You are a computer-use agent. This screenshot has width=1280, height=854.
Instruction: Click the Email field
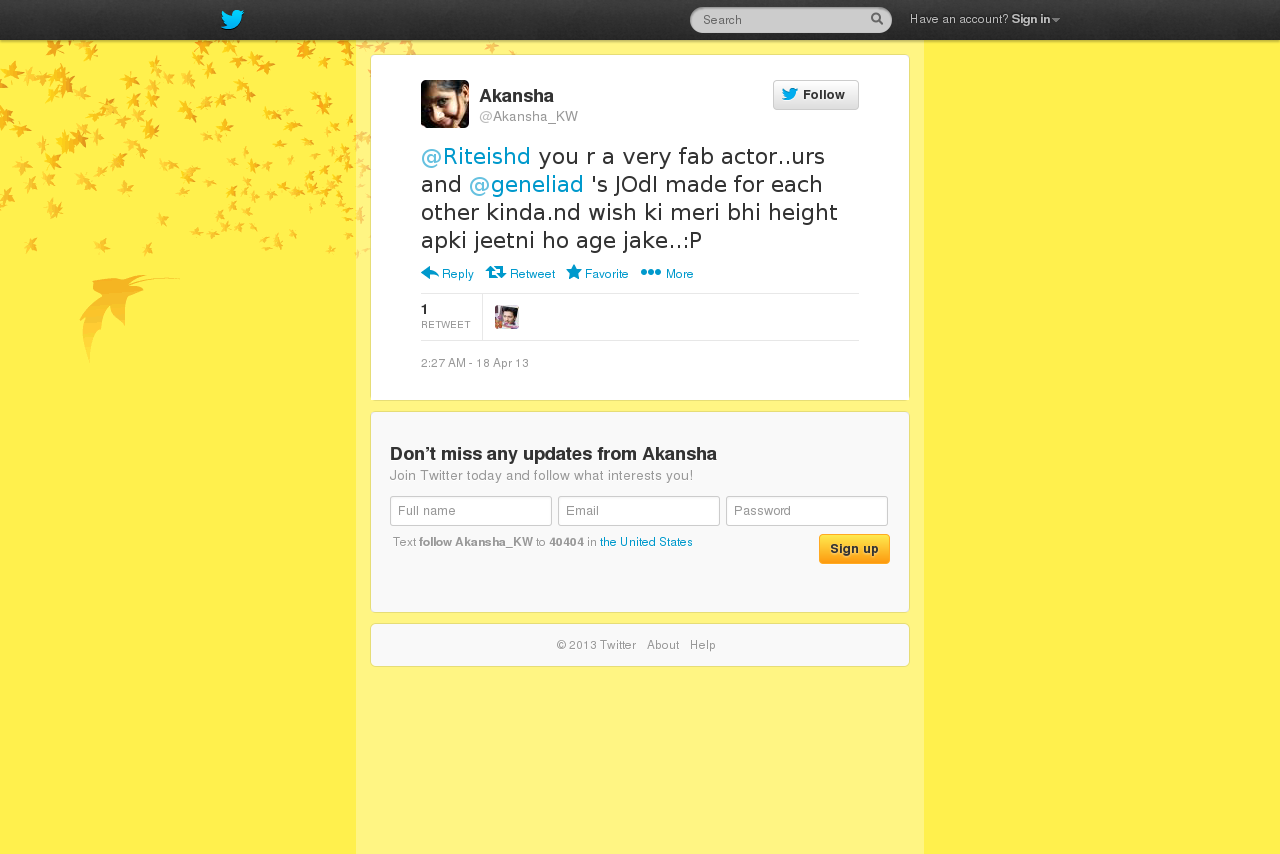point(639,511)
